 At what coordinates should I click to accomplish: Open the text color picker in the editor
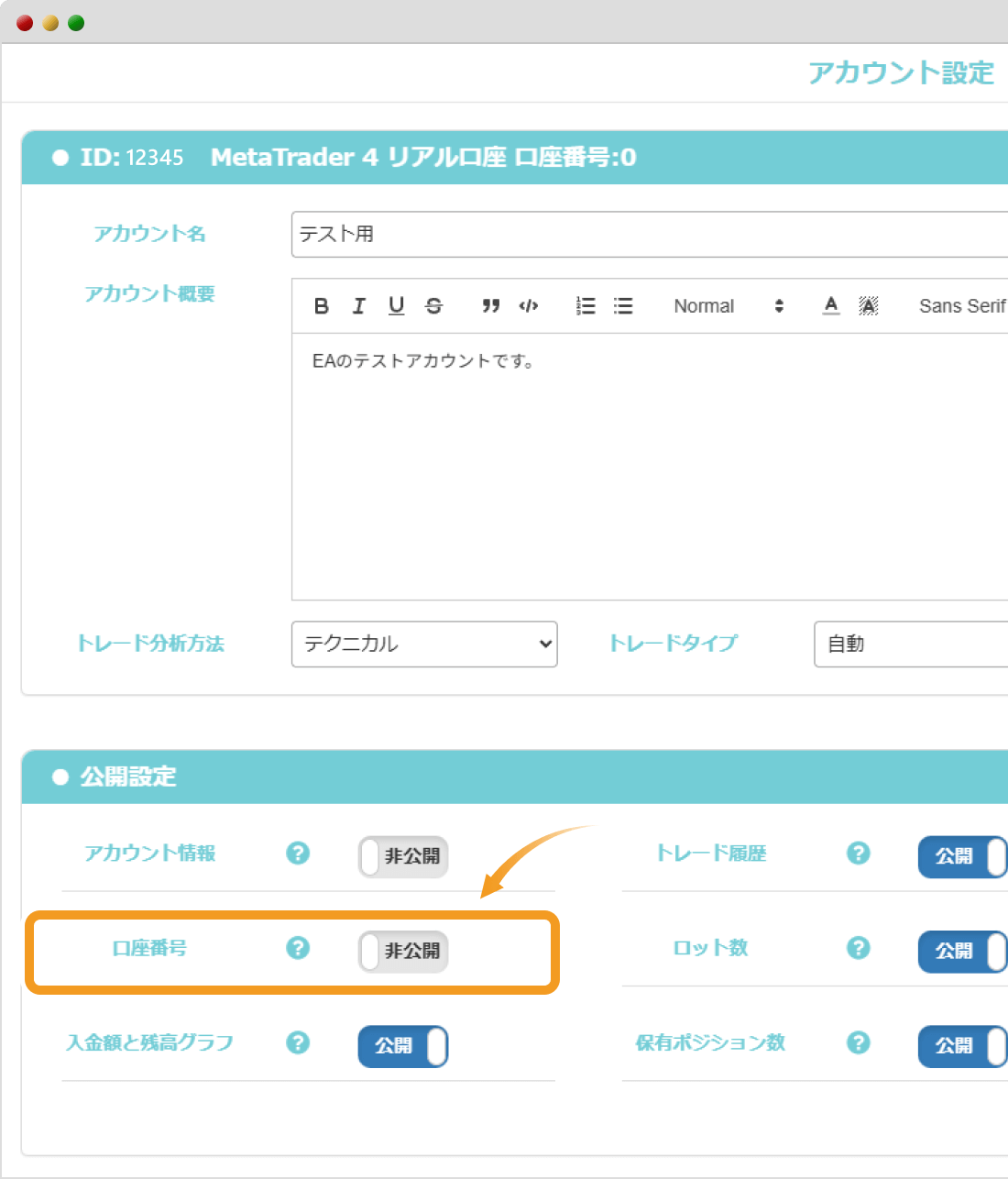pyautogui.click(x=830, y=306)
